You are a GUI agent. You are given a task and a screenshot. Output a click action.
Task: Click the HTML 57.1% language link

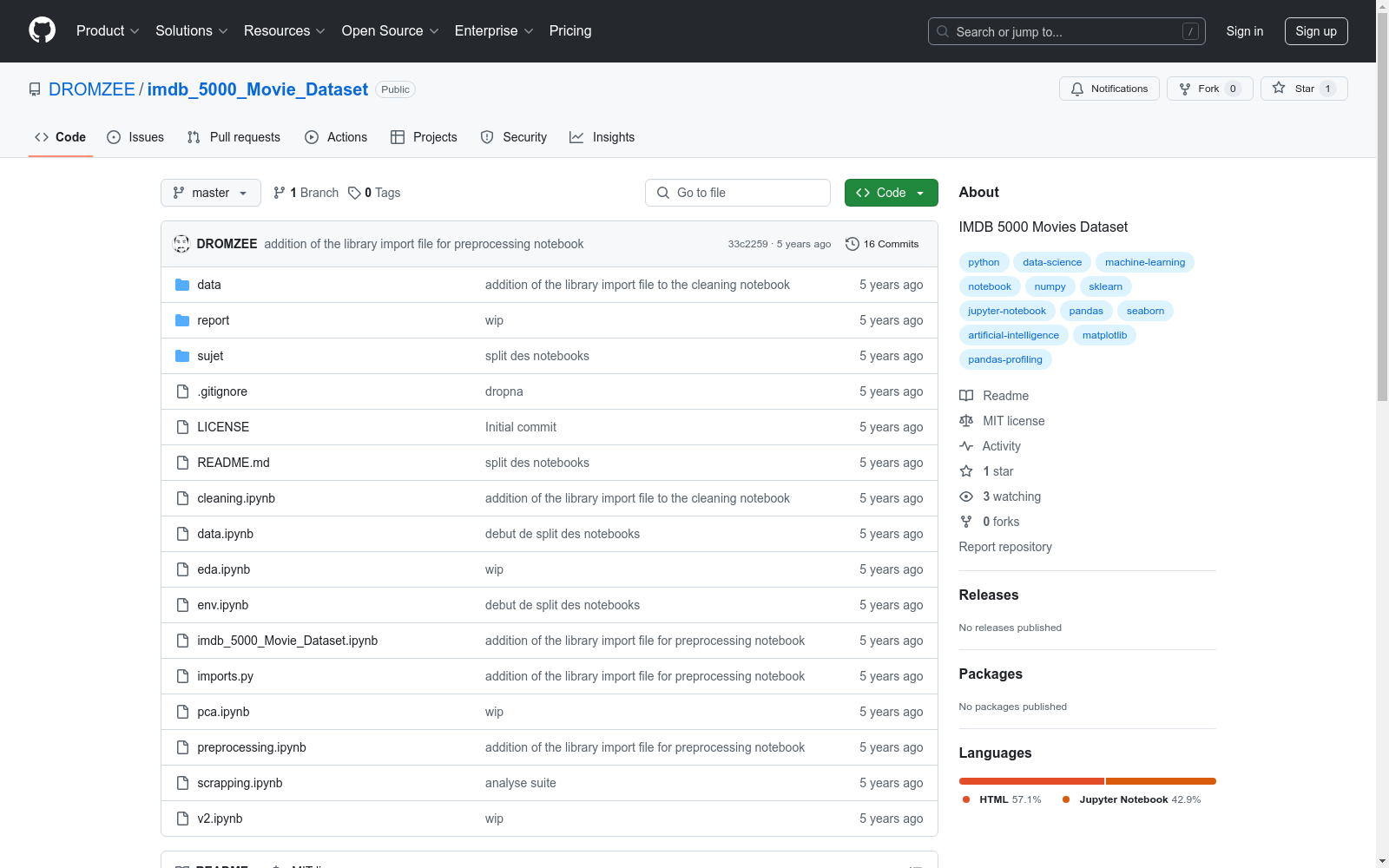point(1003,799)
